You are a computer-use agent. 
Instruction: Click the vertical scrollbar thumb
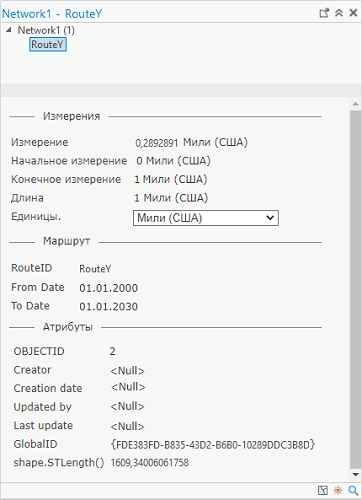pyautogui.click(x=356, y=289)
